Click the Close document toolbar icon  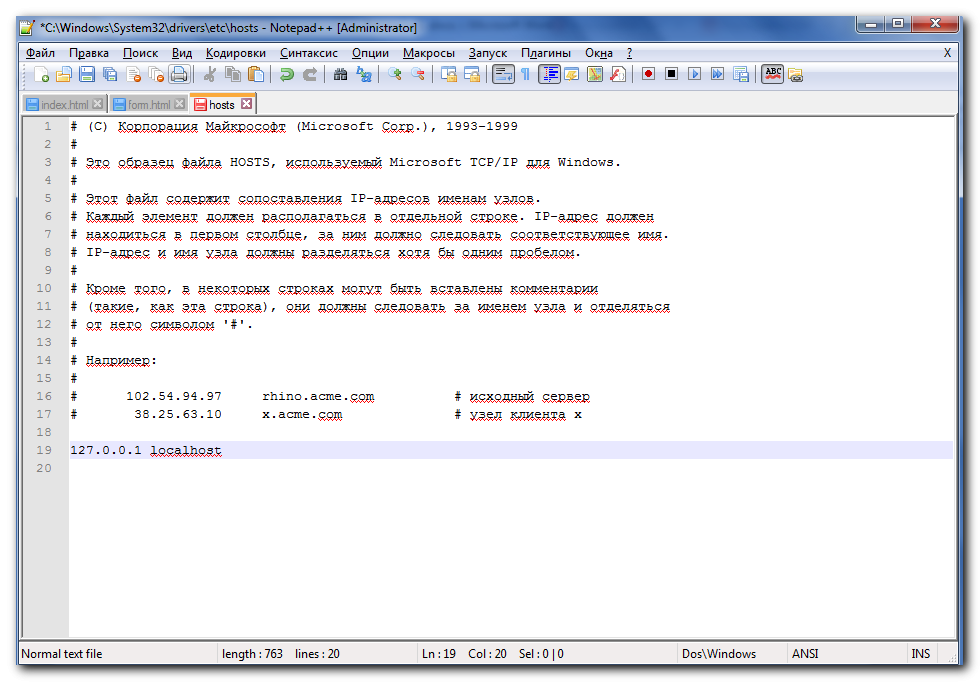(133, 74)
